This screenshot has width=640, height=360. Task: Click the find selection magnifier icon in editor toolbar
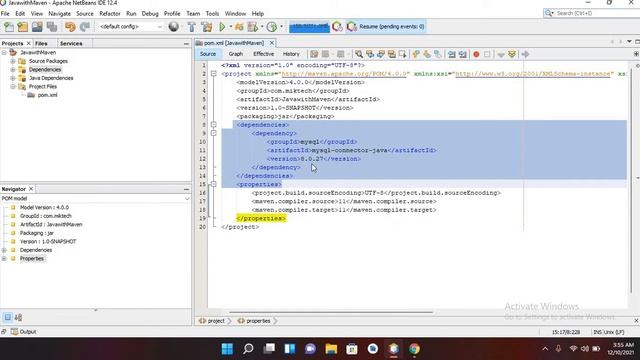click(x=359, y=54)
